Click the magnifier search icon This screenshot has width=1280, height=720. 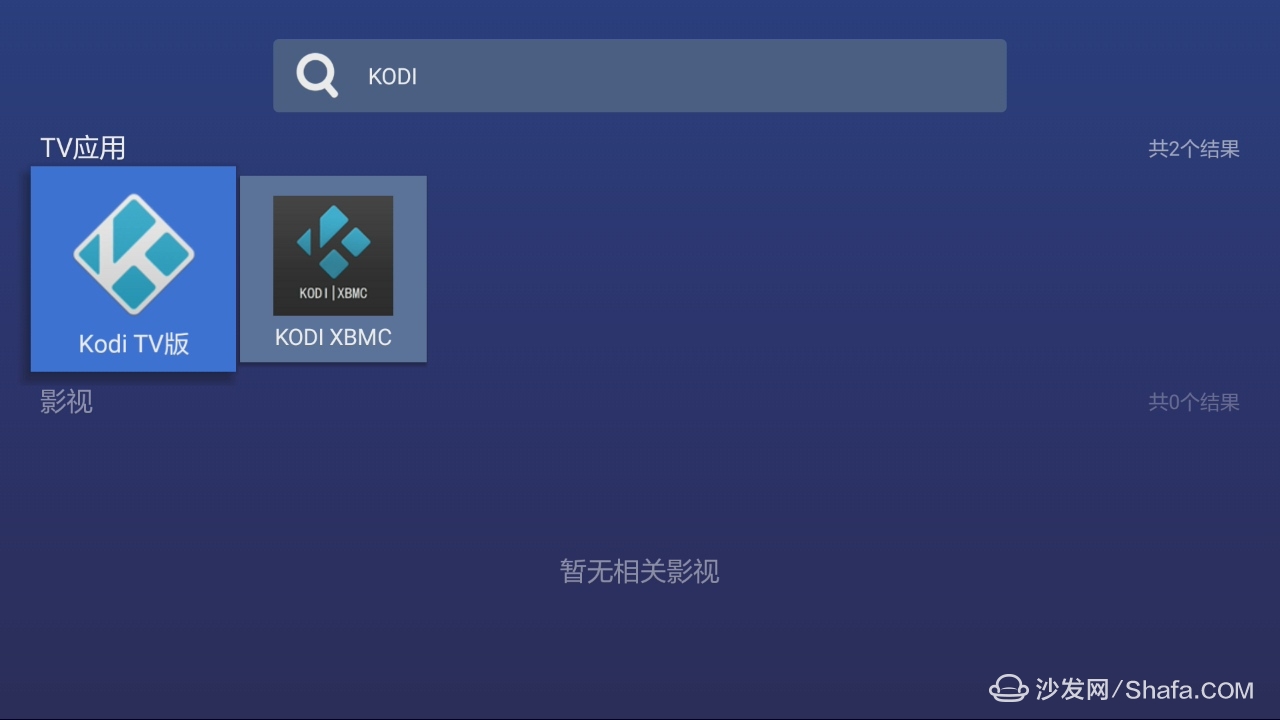(317, 76)
